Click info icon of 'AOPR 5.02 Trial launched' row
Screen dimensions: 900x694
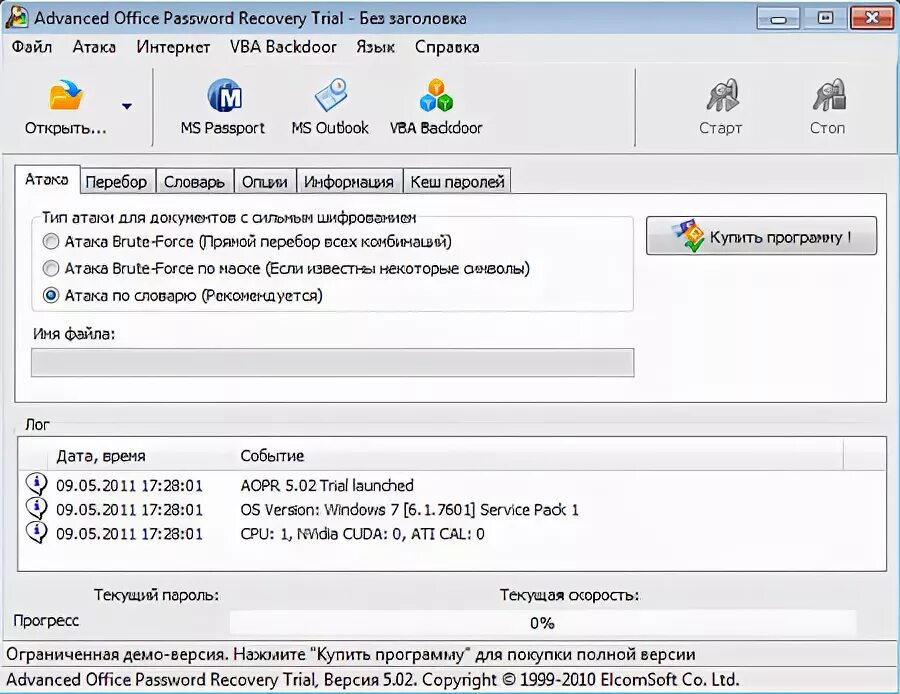[x=37, y=484]
